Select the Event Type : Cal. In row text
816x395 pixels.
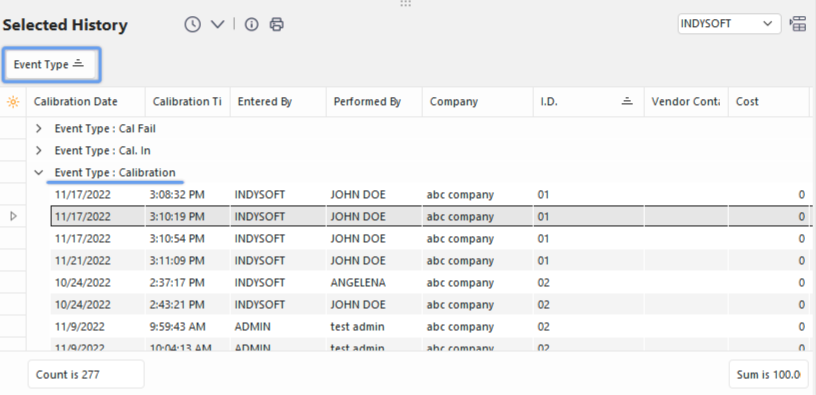click(103, 150)
